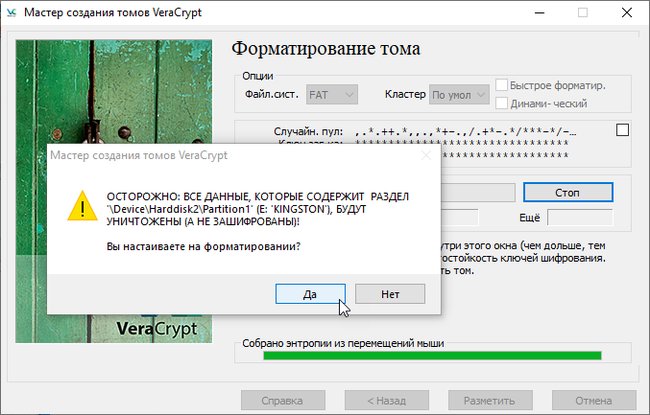This screenshot has height=415, width=650.
Task: Toggle random pool display checkbox
Action: click(622, 130)
